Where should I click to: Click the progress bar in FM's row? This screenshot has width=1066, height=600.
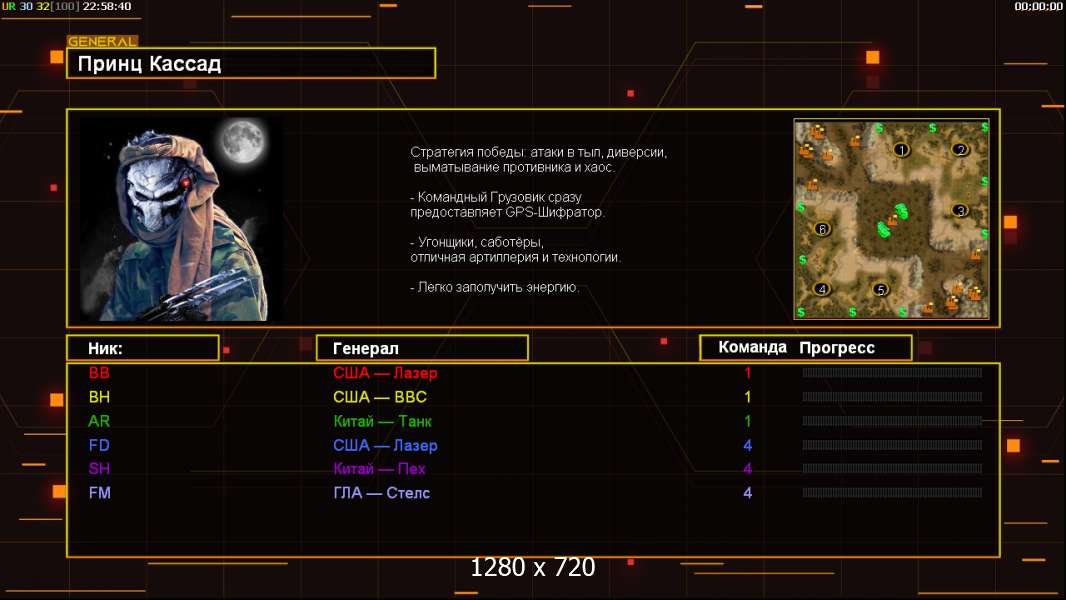pos(892,493)
